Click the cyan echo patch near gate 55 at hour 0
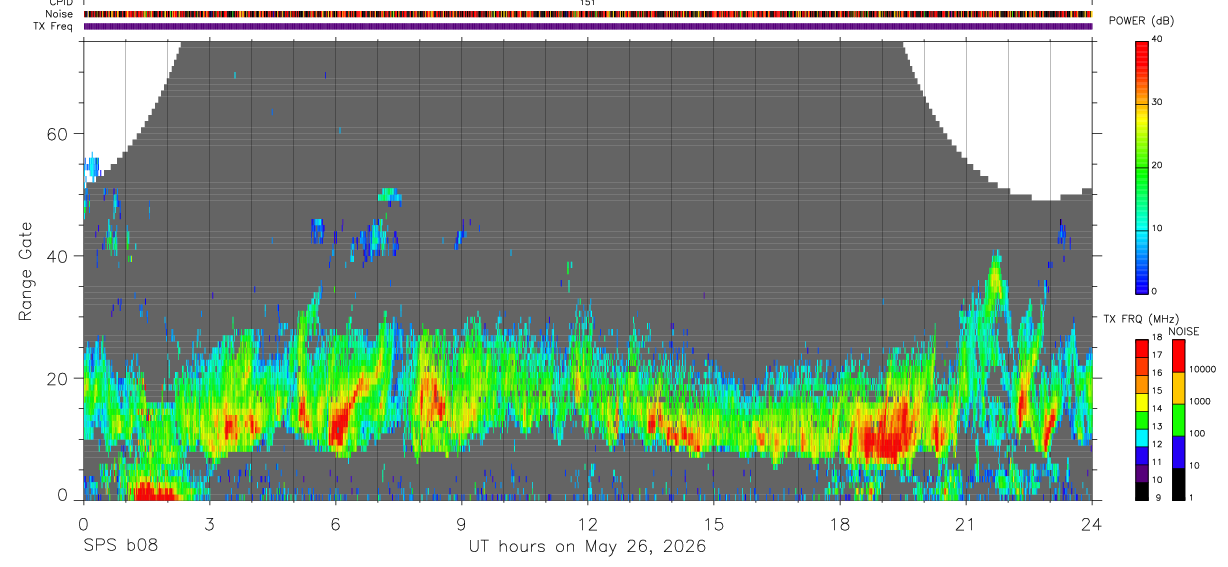This screenshot has width=1228, height=567. pos(92,166)
